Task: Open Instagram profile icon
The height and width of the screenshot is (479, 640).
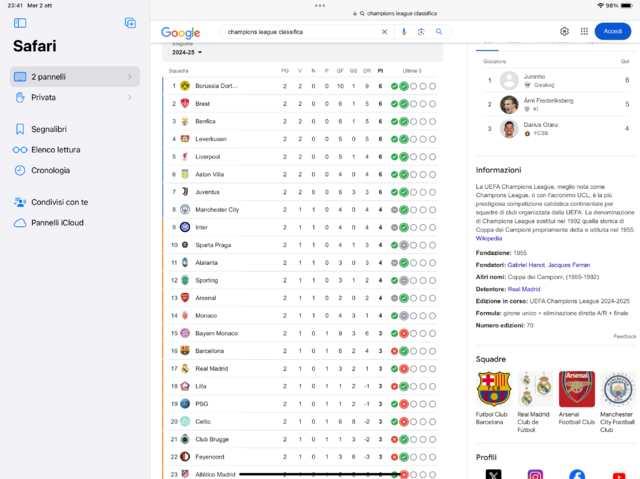Action: [x=535, y=474]
